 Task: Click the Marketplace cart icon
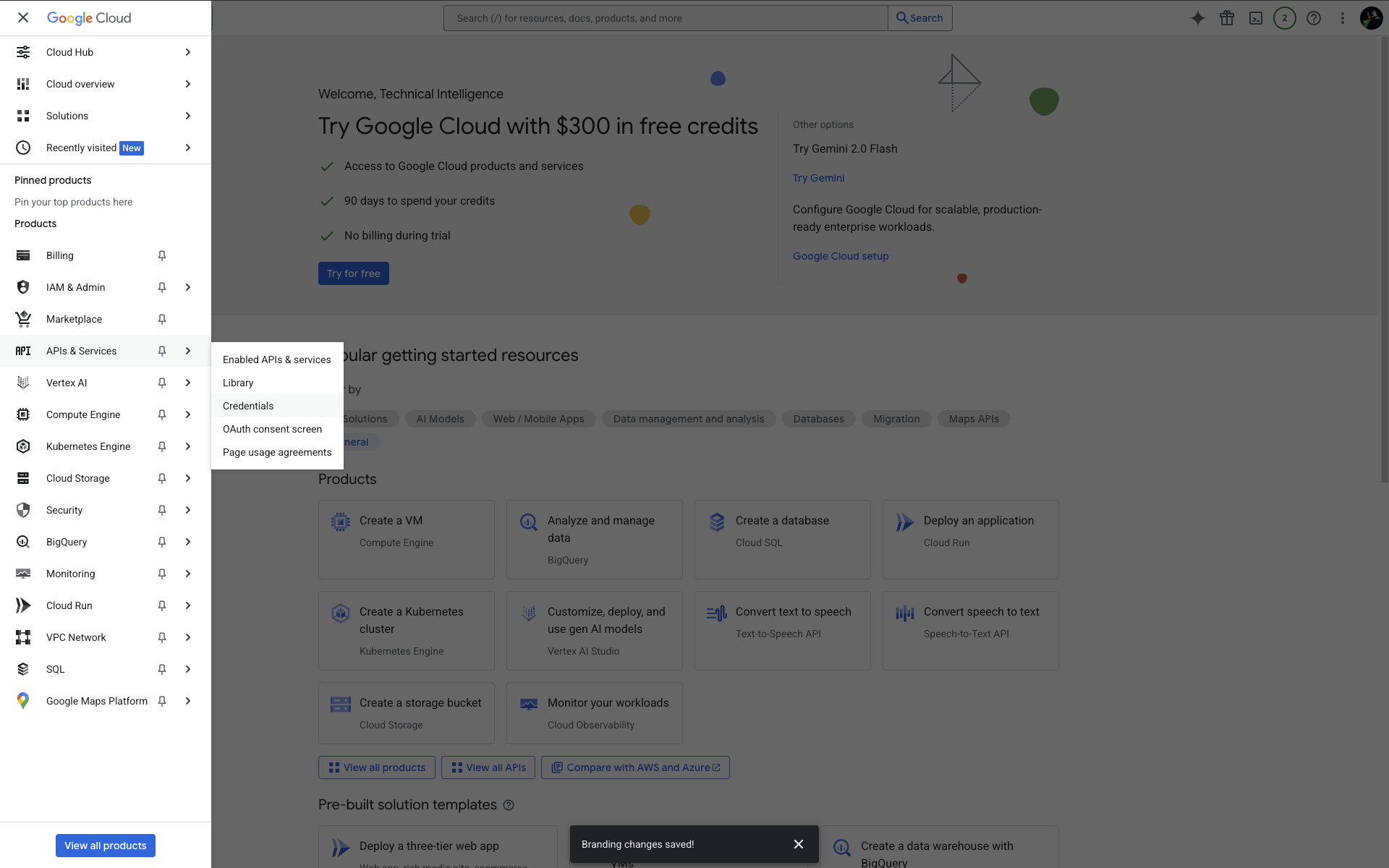tap(23, 319)
